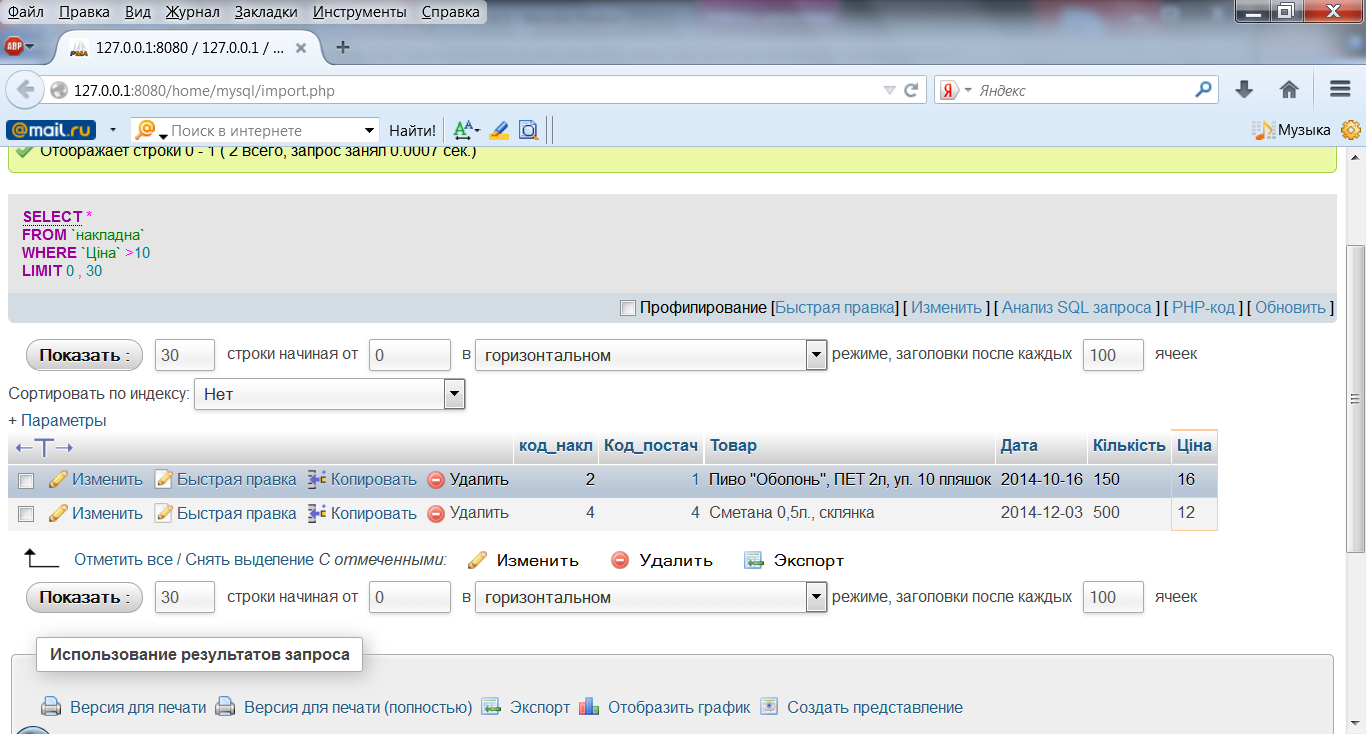Click Копировать for the Пиво row

tap(362, 480)
